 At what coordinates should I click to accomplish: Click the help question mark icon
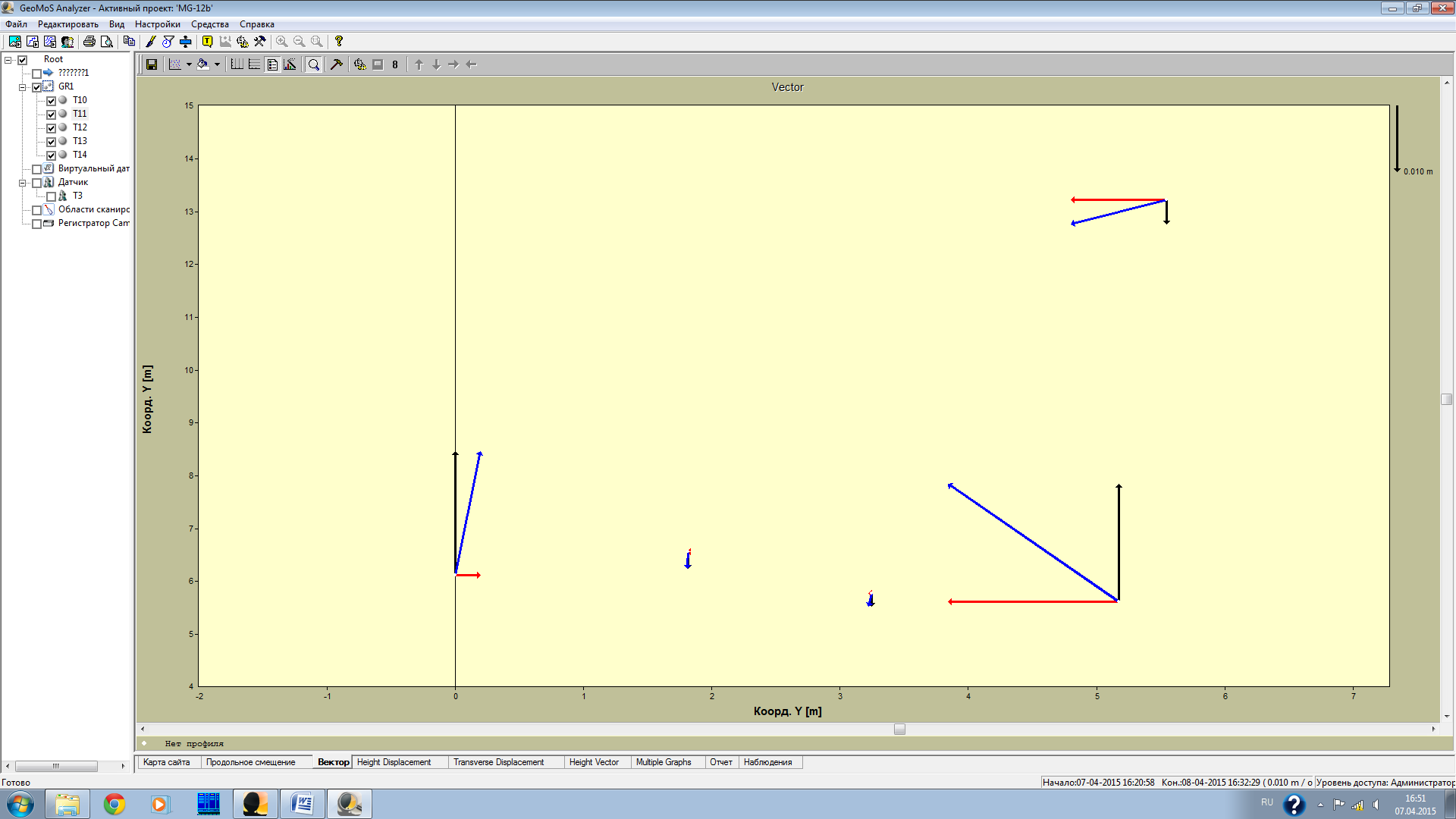(339, 42)
